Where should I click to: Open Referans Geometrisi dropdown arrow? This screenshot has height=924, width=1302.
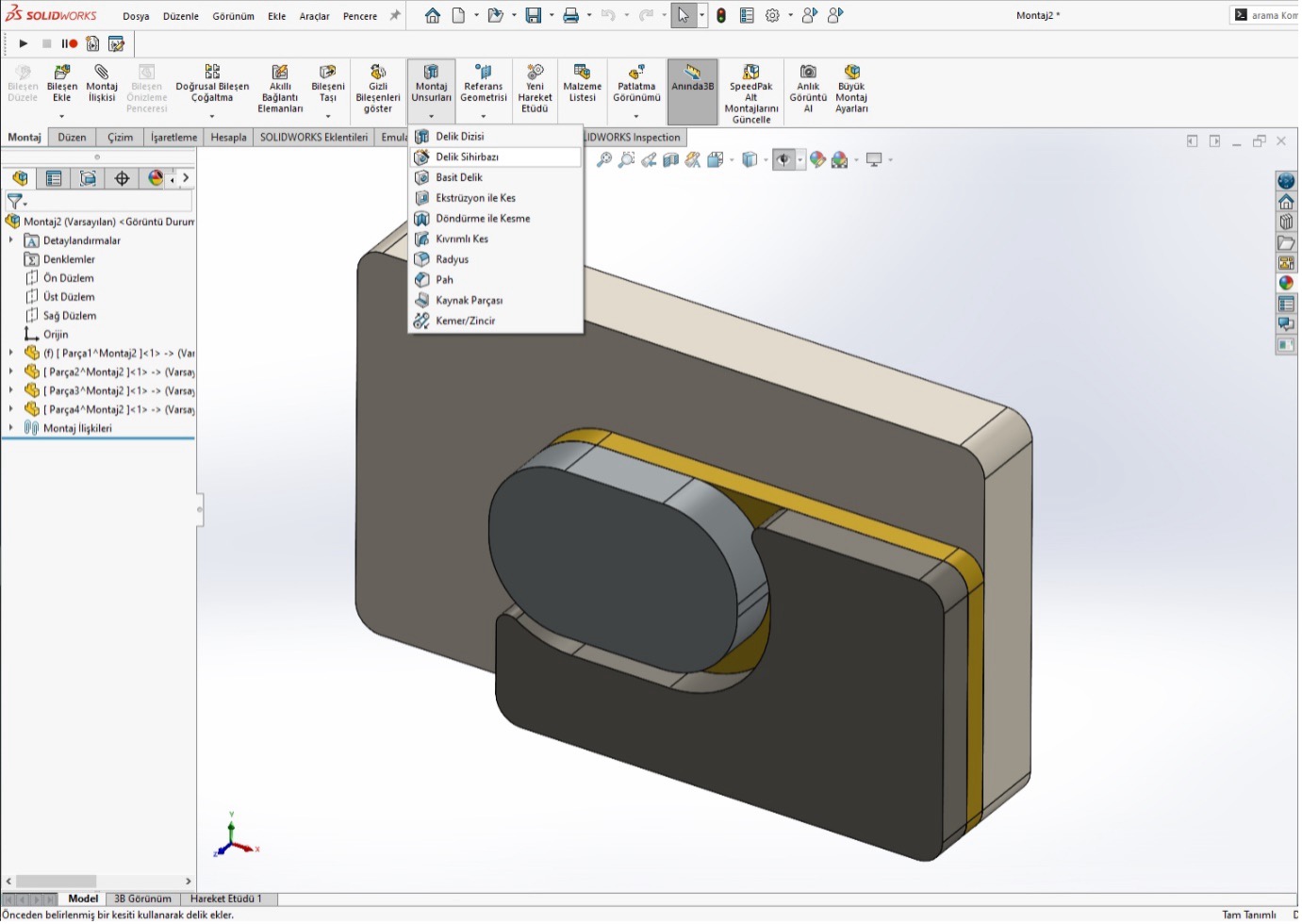point(484,117)
